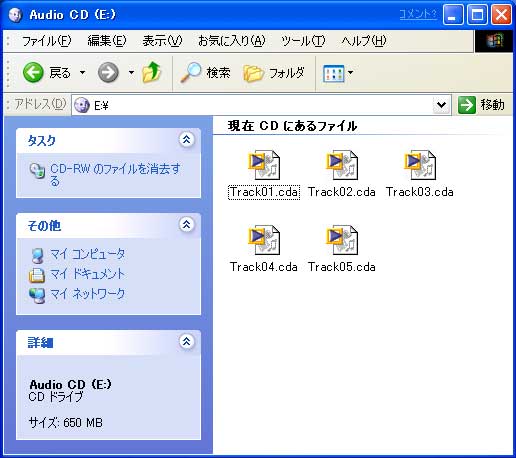Open the Tools (ツール) menu

tap(303, 41)
